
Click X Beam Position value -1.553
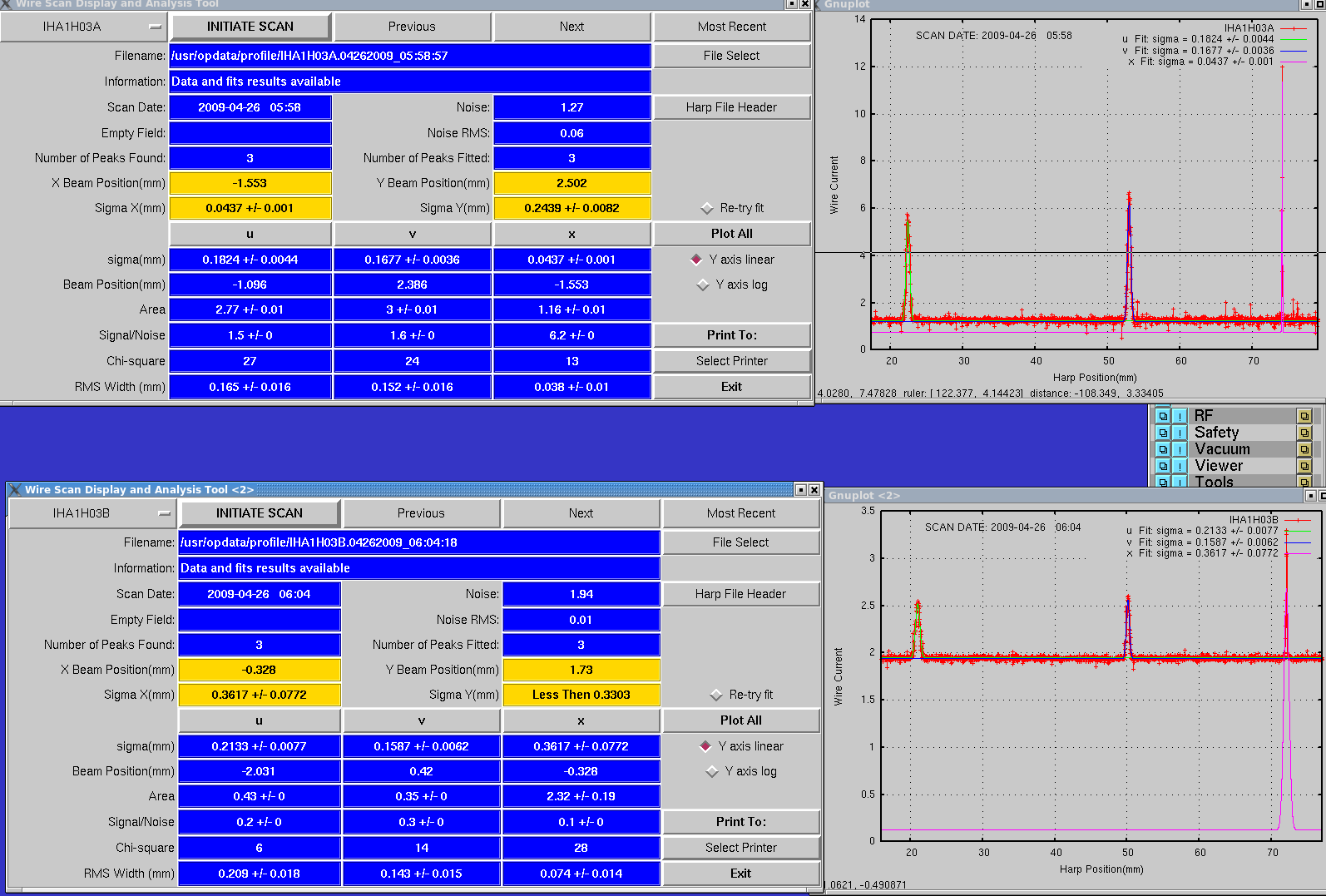coord(250,183)
